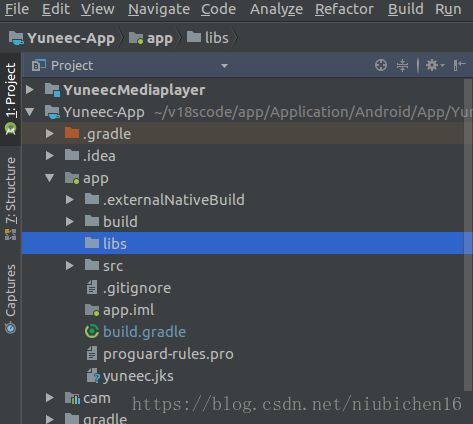Open the Captures side tab

(11, 298)
